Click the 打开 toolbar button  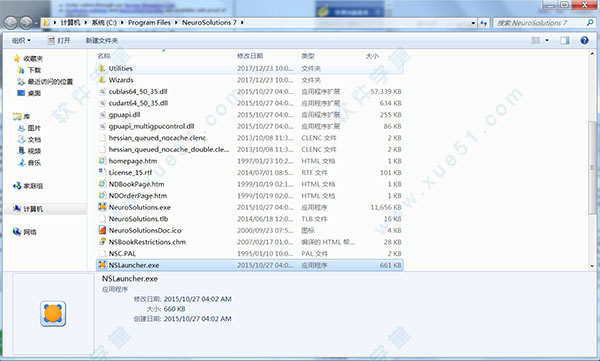[59, 40]
